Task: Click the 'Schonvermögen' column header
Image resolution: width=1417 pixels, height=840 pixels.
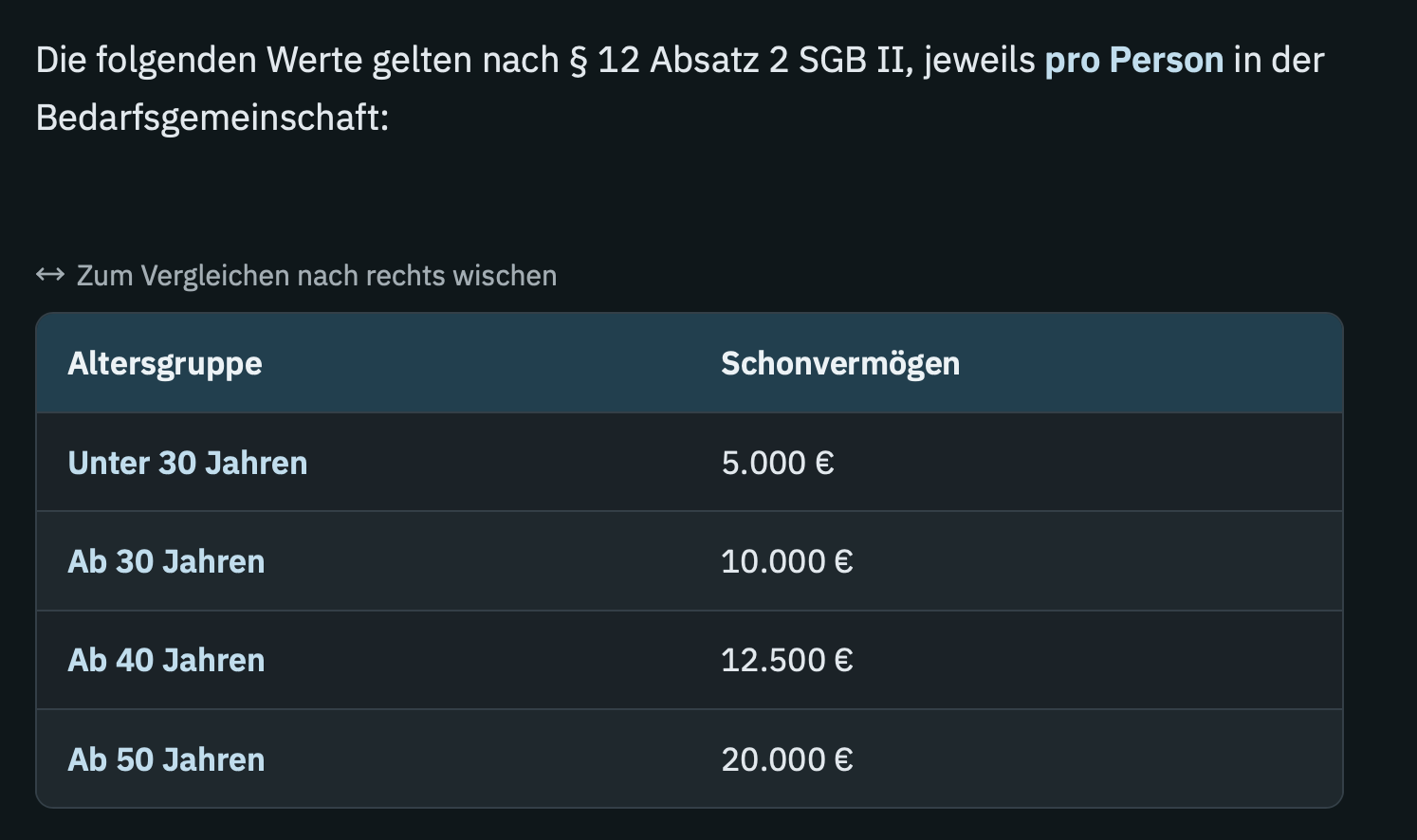Action: [840, 363]
